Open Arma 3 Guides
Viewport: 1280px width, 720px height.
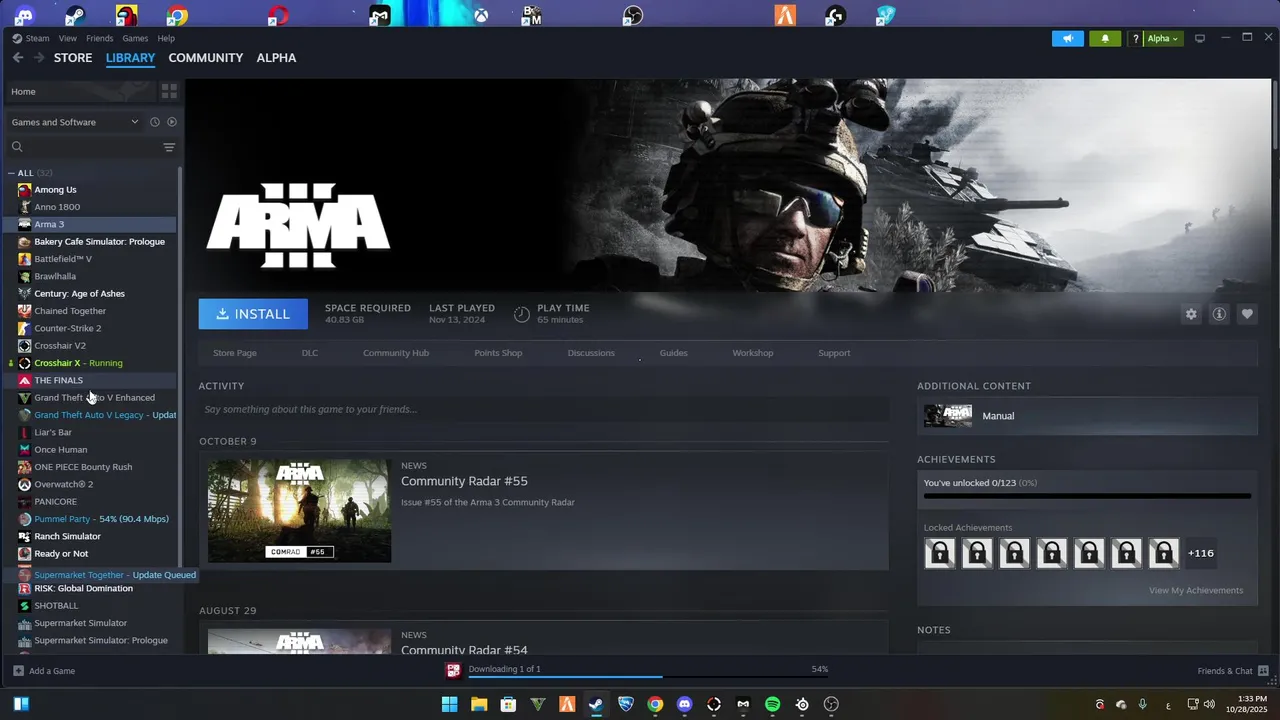coord(673,353)
